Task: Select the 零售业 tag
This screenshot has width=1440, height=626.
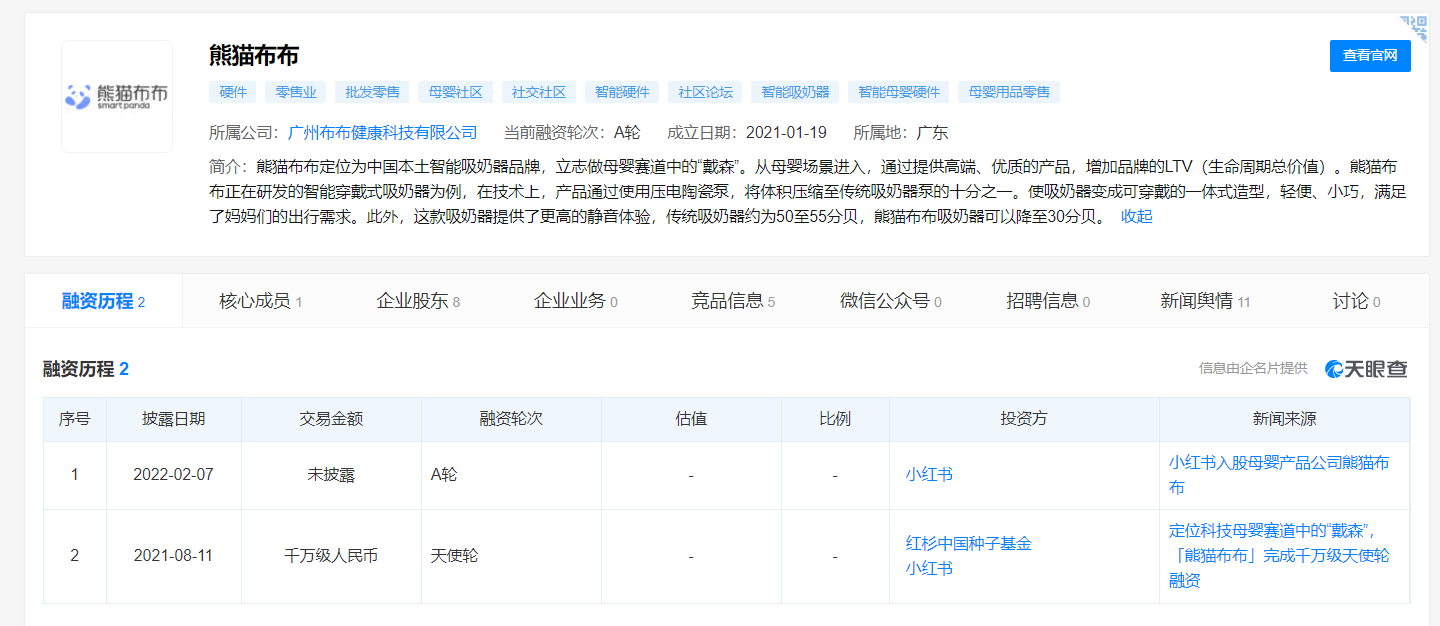Action: tap(296, 92)
